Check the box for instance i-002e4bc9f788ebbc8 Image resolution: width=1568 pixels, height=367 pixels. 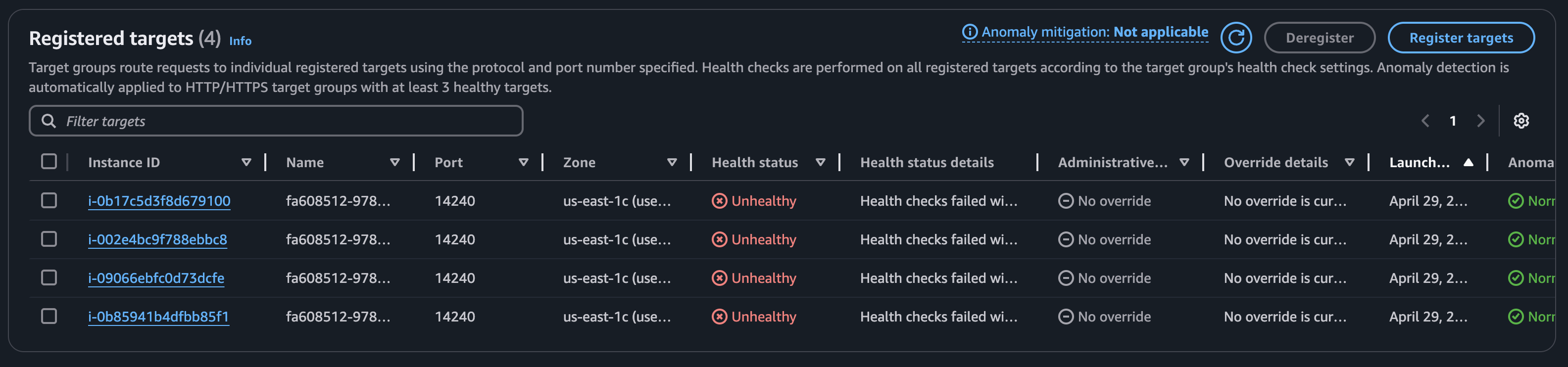coord(49,239)
